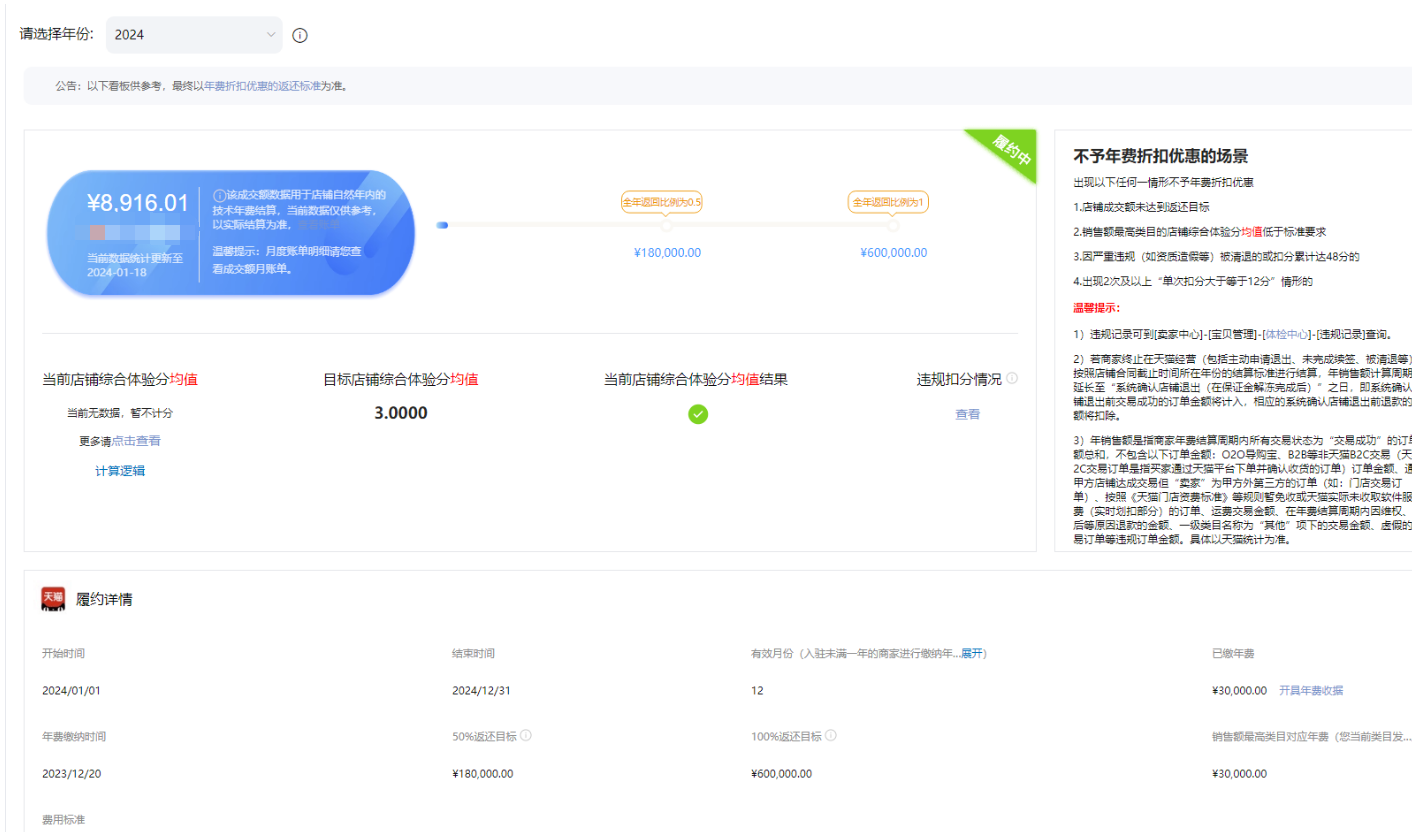Click the info icon beside year selector

[300, 35]
